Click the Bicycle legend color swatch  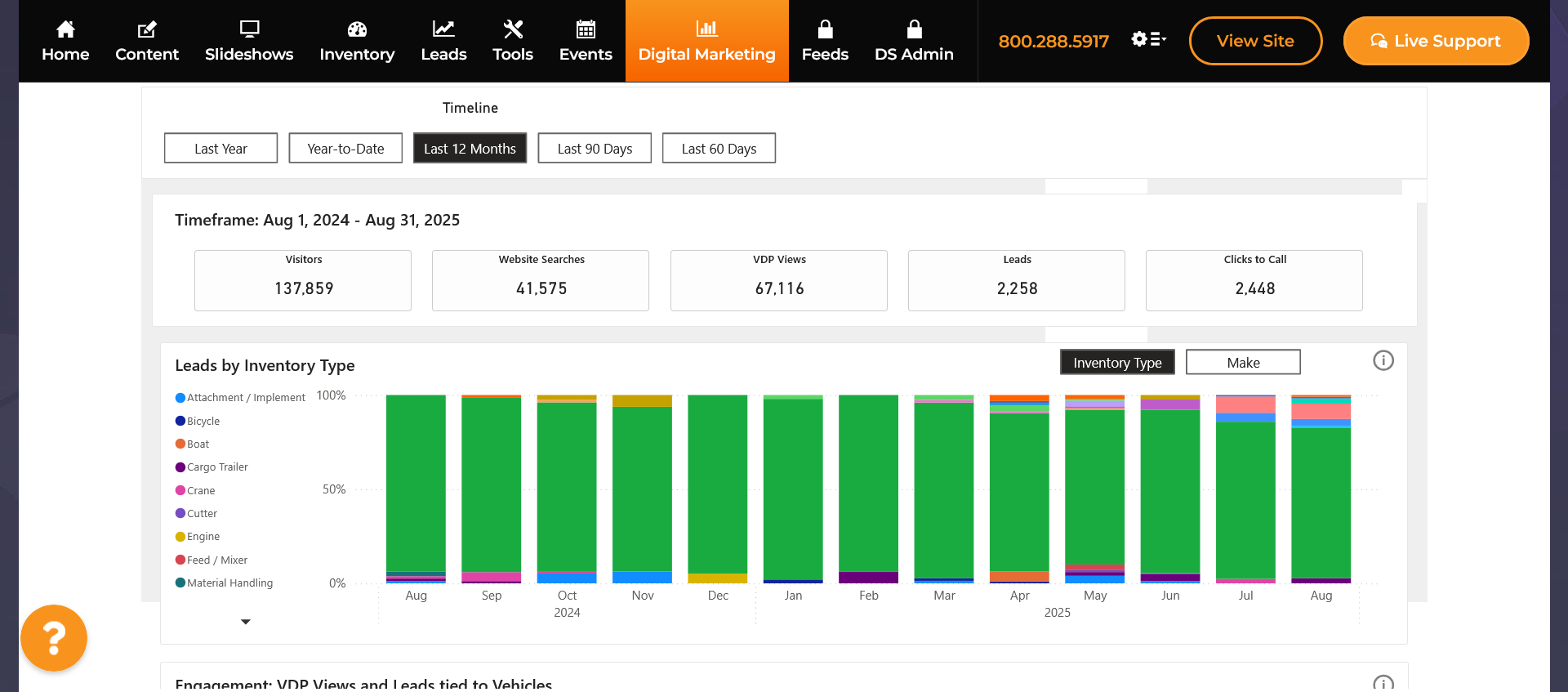(180, 421)
